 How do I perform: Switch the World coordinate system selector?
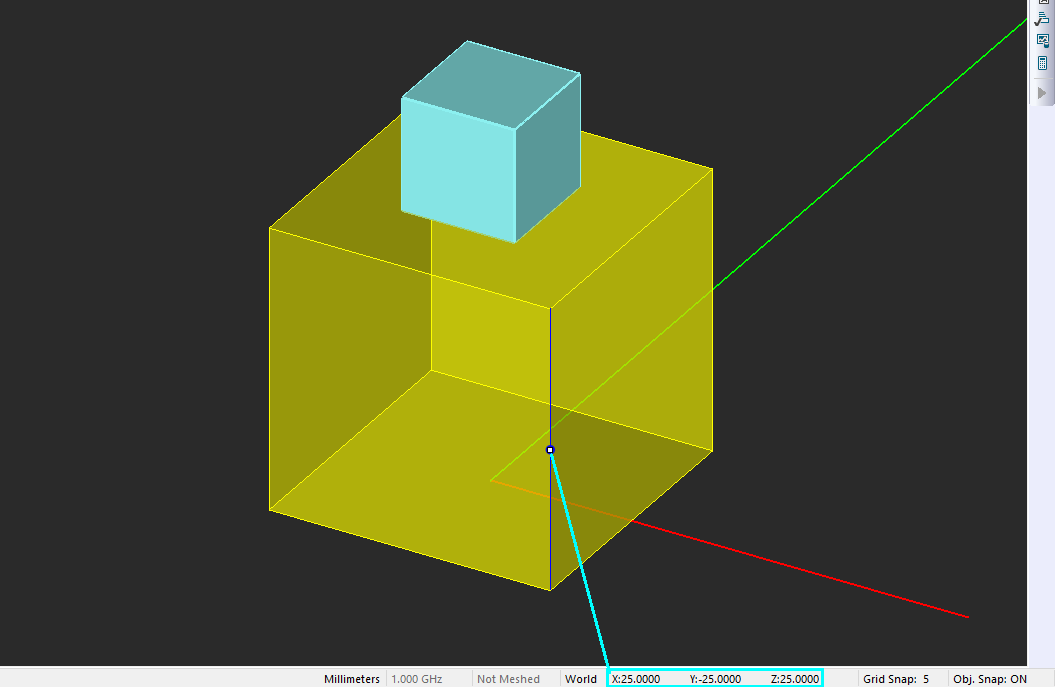(581, 679)
